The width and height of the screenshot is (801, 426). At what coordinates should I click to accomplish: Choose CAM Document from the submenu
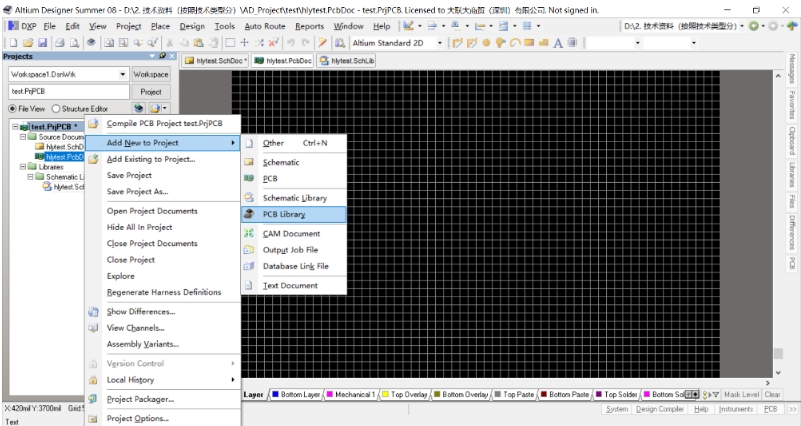coord(294,234)
